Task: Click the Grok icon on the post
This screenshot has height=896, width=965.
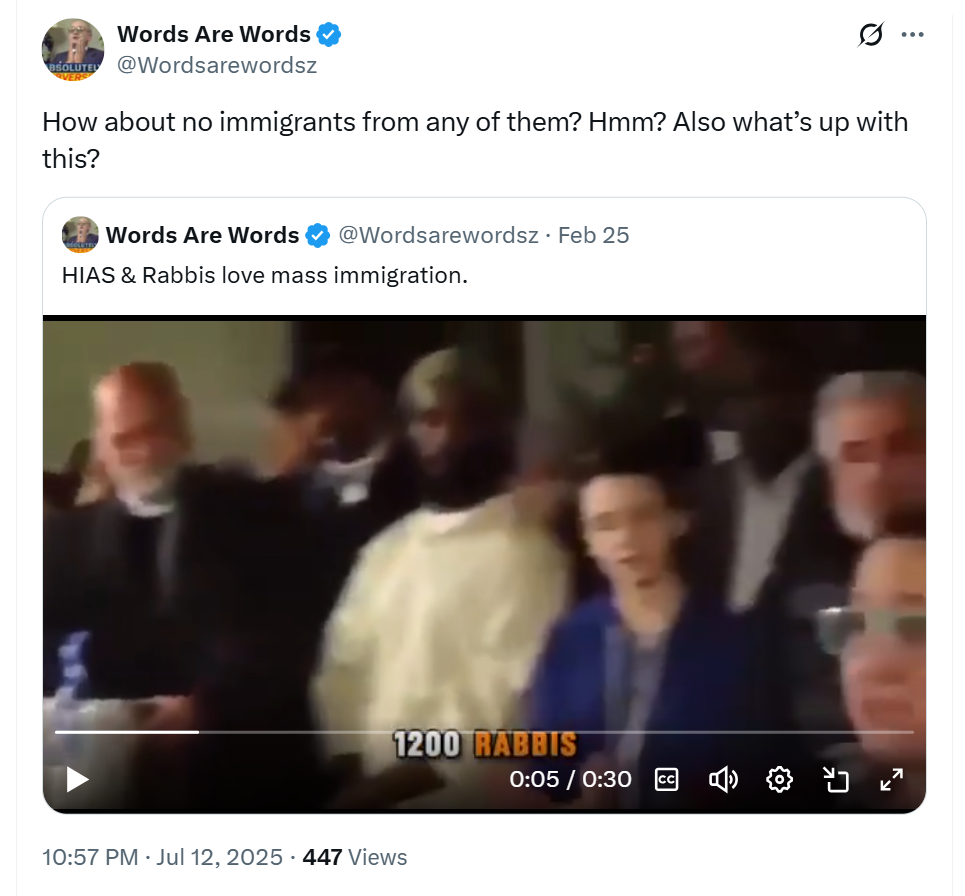Action: tap(871, 34)
